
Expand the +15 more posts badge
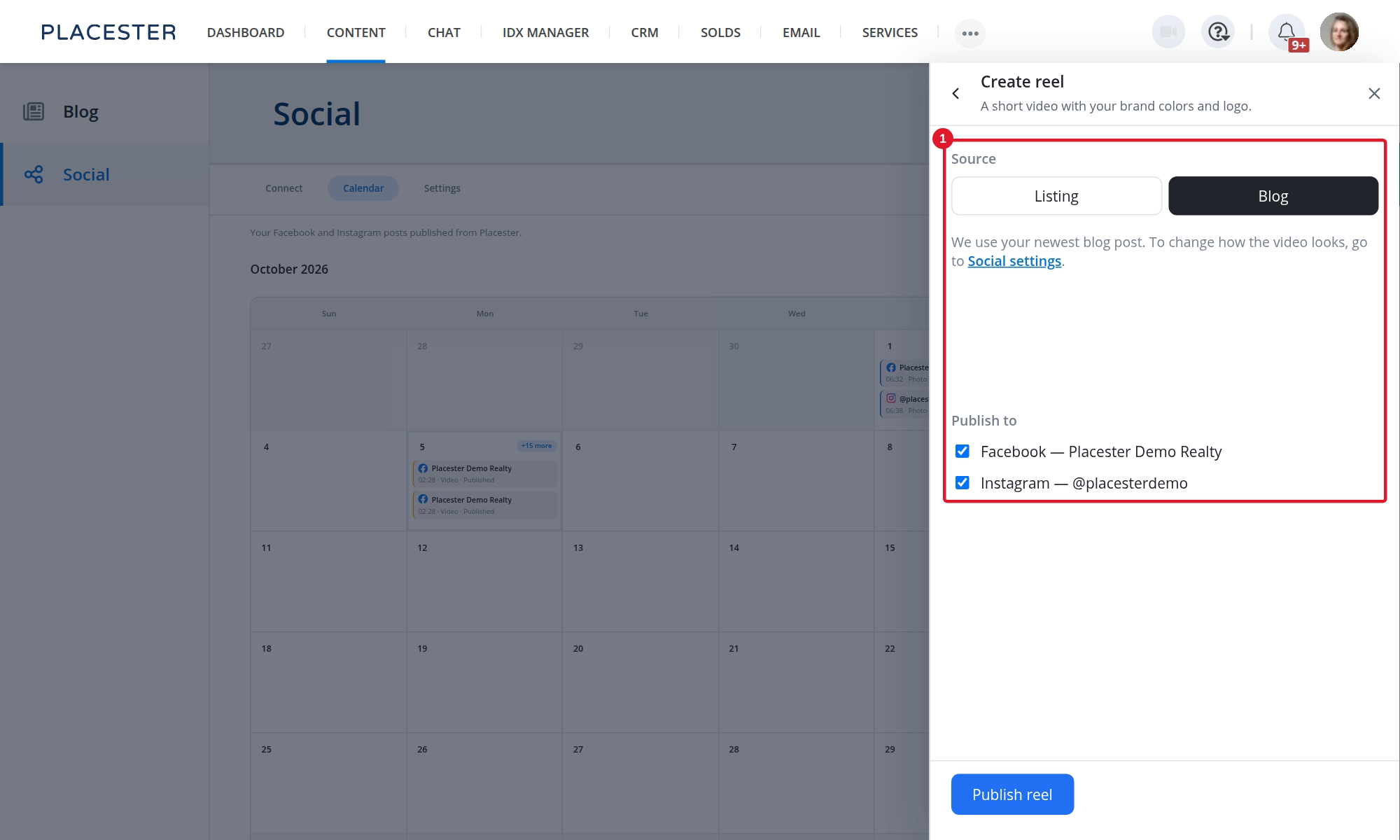point(537,446)
